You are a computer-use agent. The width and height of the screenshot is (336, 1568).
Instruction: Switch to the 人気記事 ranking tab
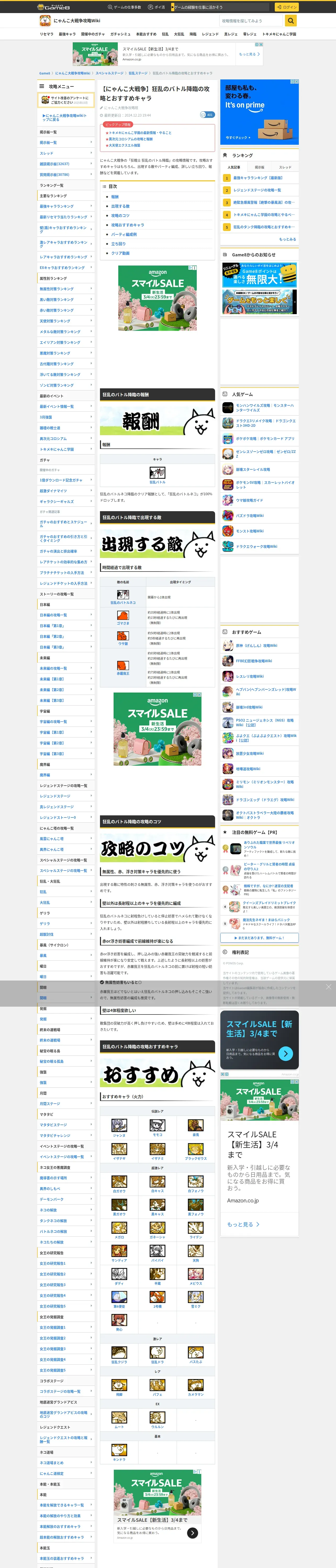click(x=234, y=167)
